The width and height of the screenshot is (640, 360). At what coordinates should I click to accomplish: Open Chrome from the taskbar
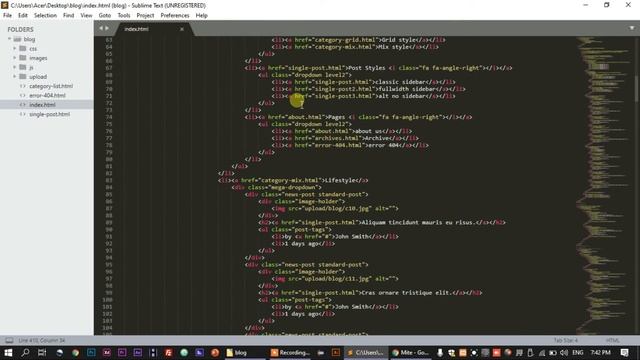pyautogui.click(x=75, y=352)
